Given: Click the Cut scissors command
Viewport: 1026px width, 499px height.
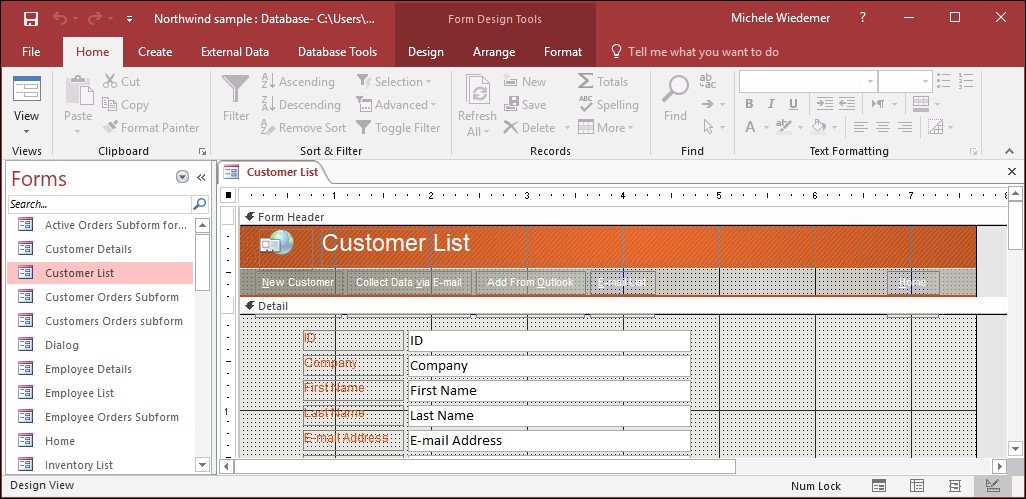Looking at the screenshot, I should click(x=122, y=82).
